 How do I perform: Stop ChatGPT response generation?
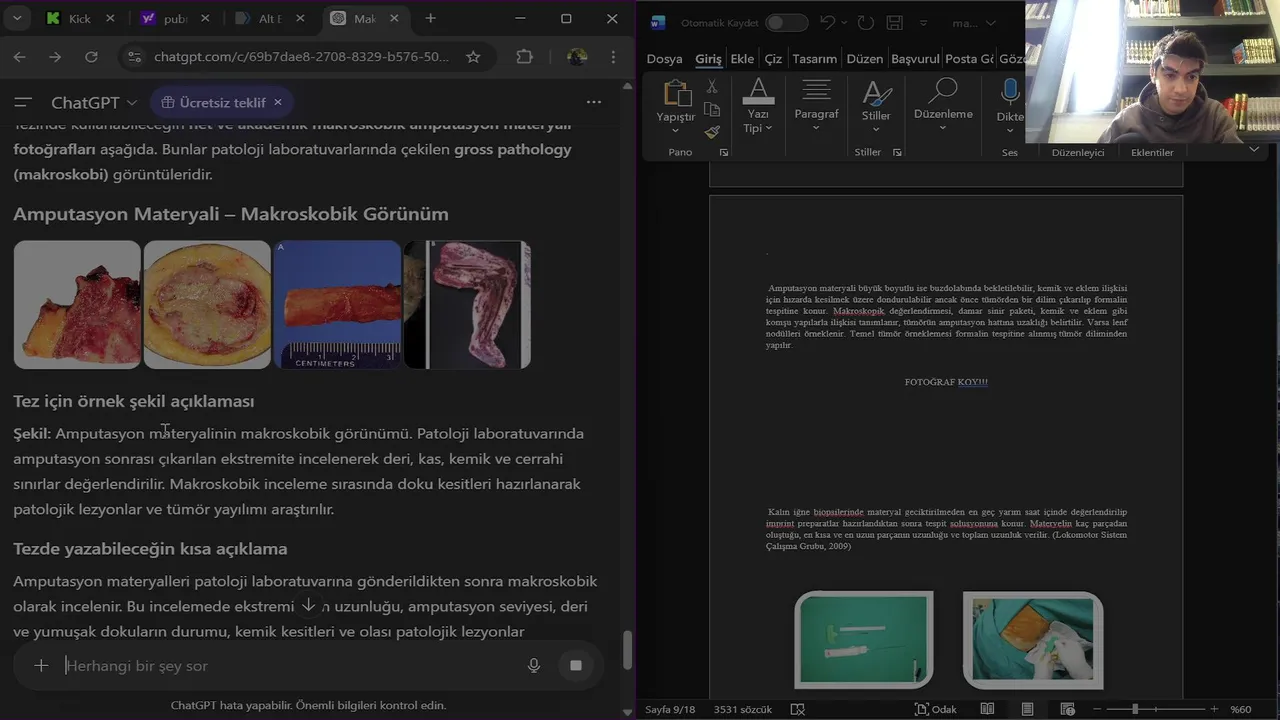tap(576, 665)
